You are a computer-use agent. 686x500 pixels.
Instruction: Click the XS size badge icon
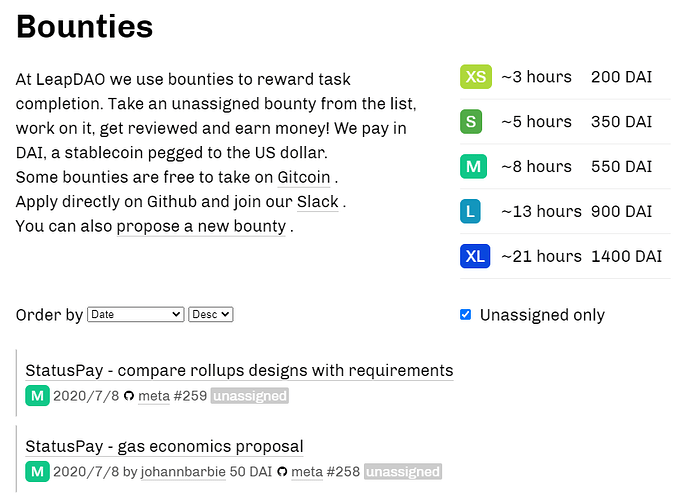point(476,77)
